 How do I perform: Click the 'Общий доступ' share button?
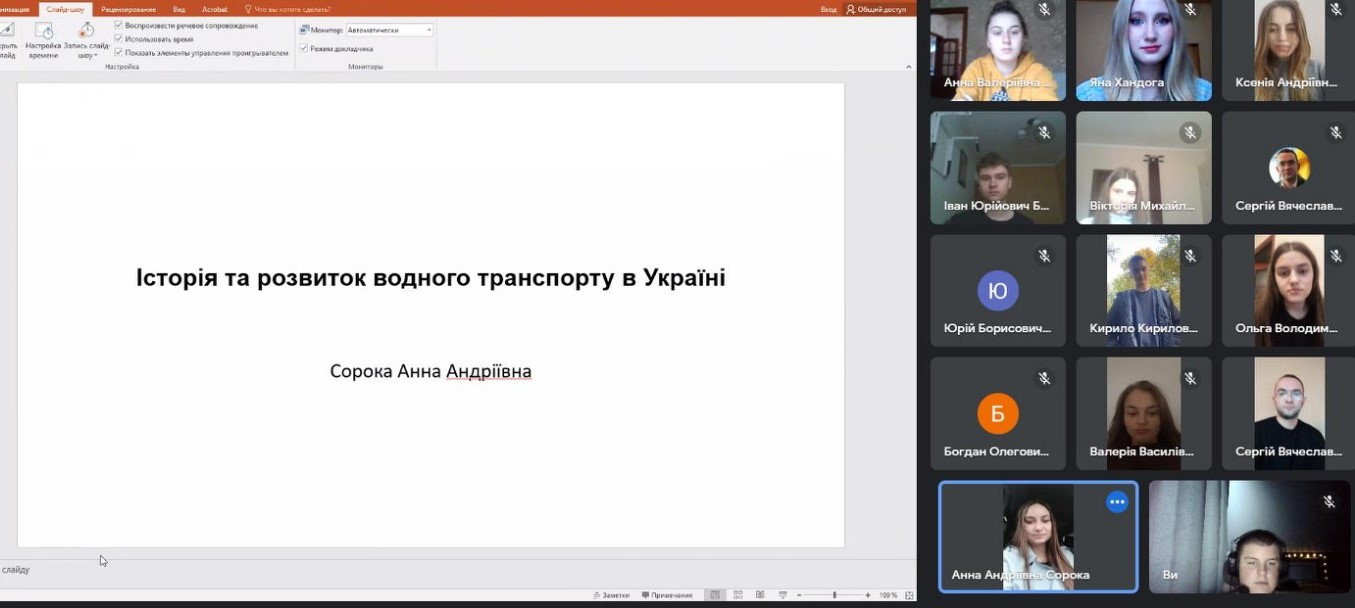click(x=876, y=9)
